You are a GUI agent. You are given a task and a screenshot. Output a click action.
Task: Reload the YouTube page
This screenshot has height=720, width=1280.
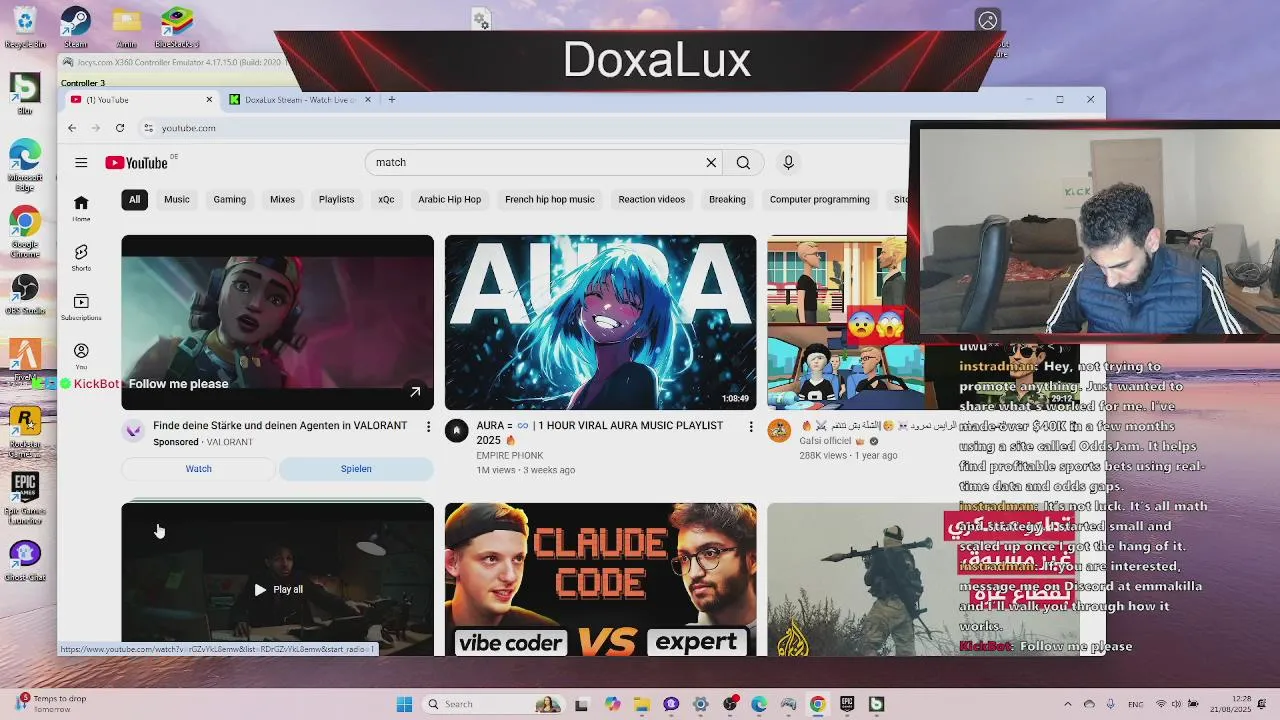tap(120, 128)
